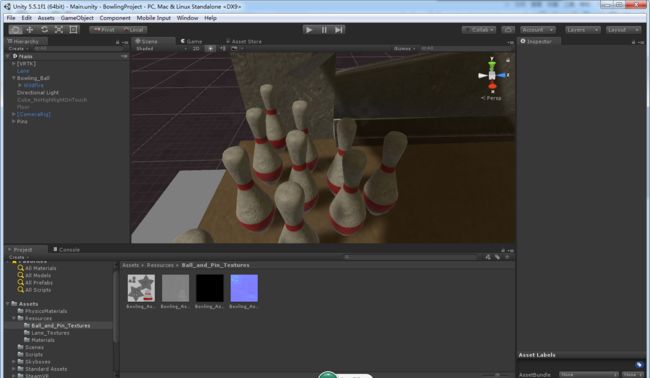Viewport: 650px width, 378px height.
Task: Start Play mode
Action: click(x=309, y=29)
